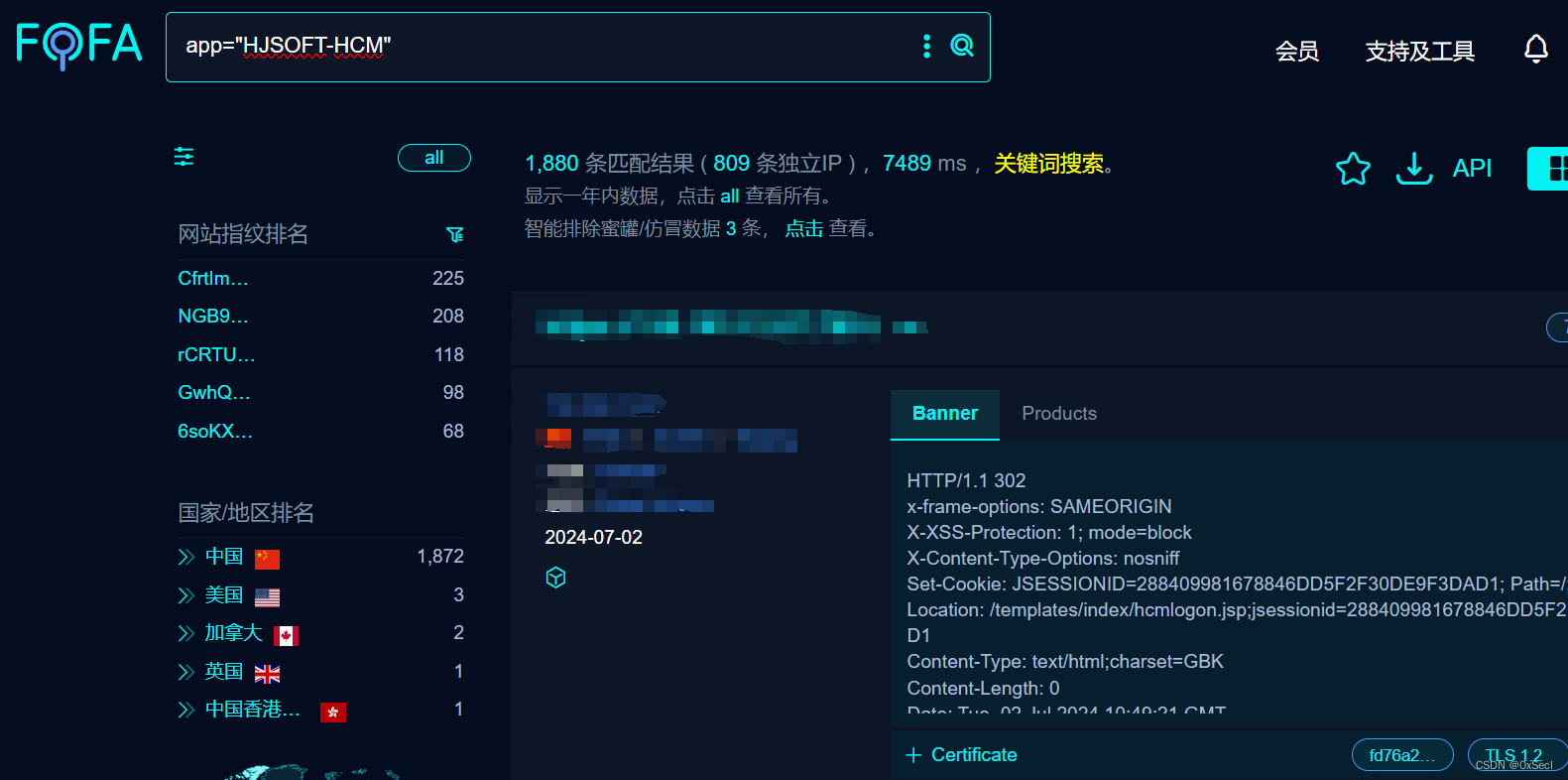Expand the 英国 country row chevron
The width and height of the screenshot is (1568, 780).
point(185,672)
